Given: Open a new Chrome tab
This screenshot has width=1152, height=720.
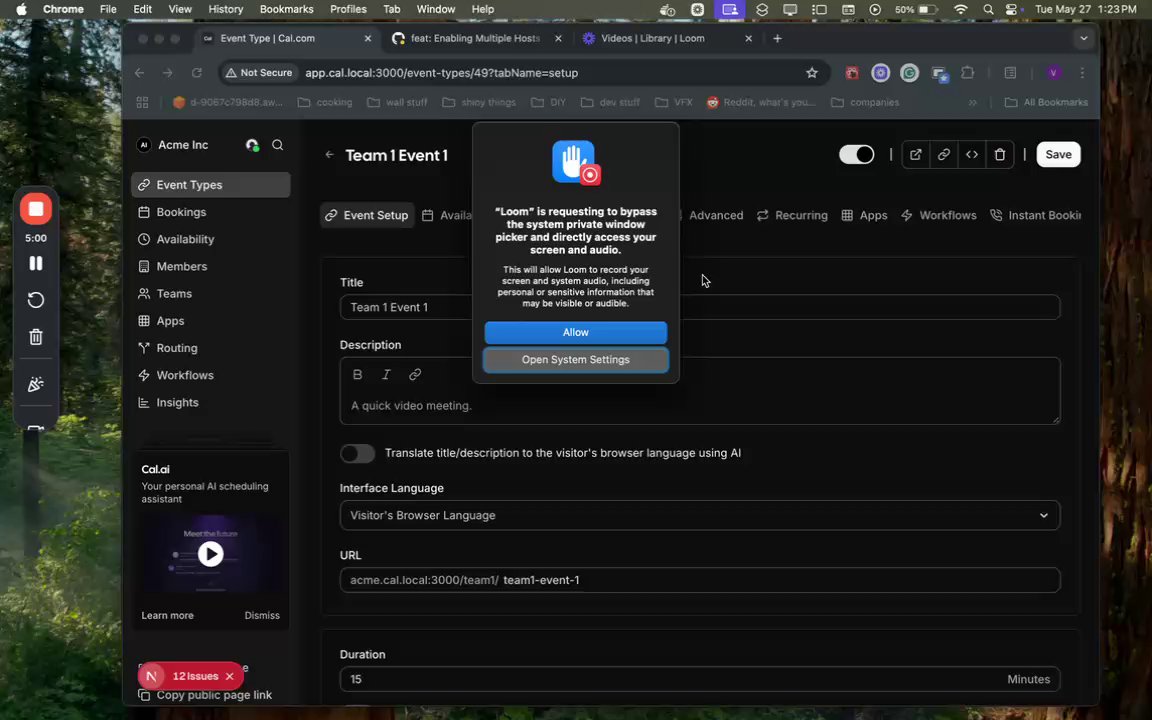Looking at the screenshot, I should (x=777, y=38).
